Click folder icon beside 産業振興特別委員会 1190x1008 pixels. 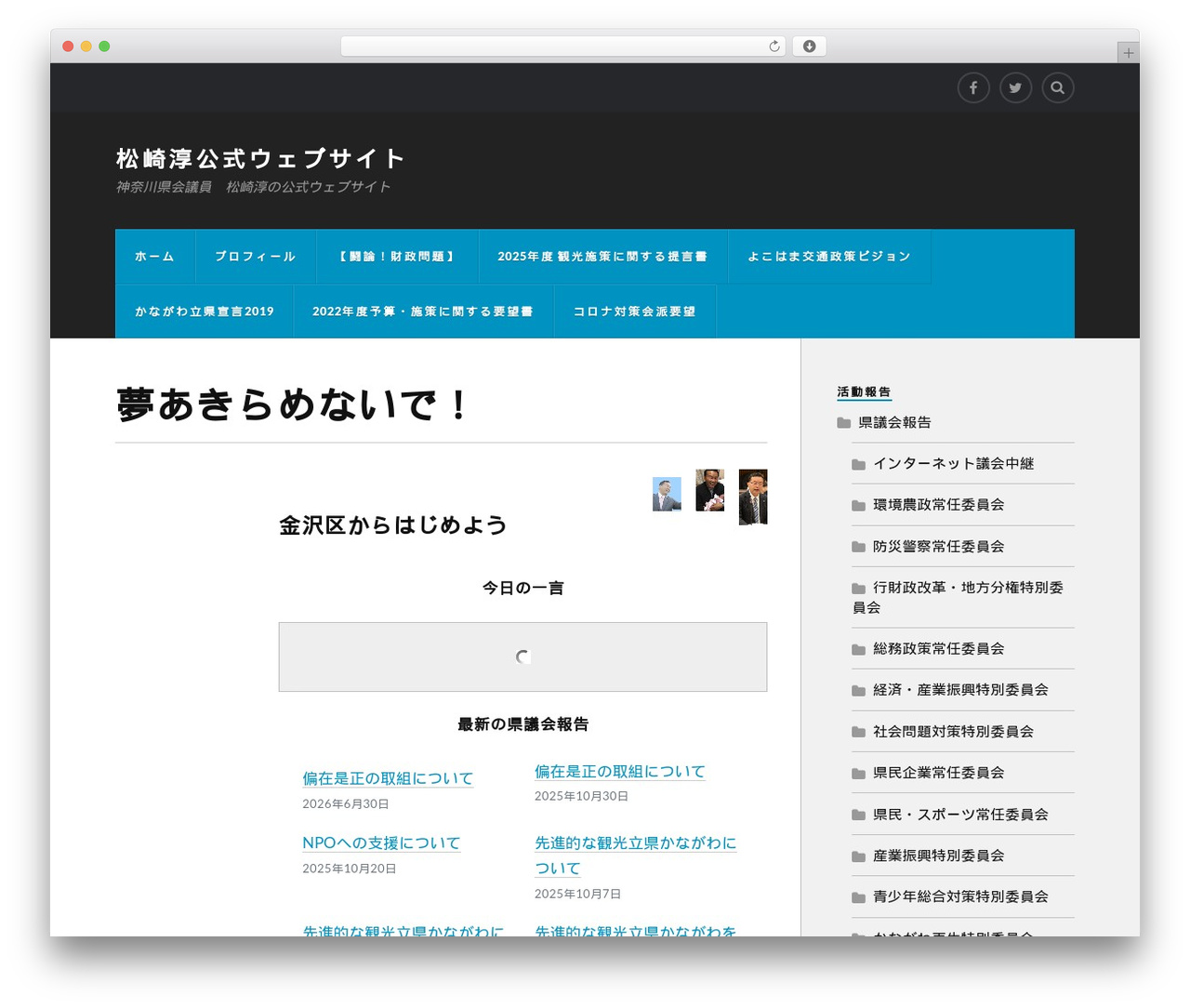click(859, 855)
